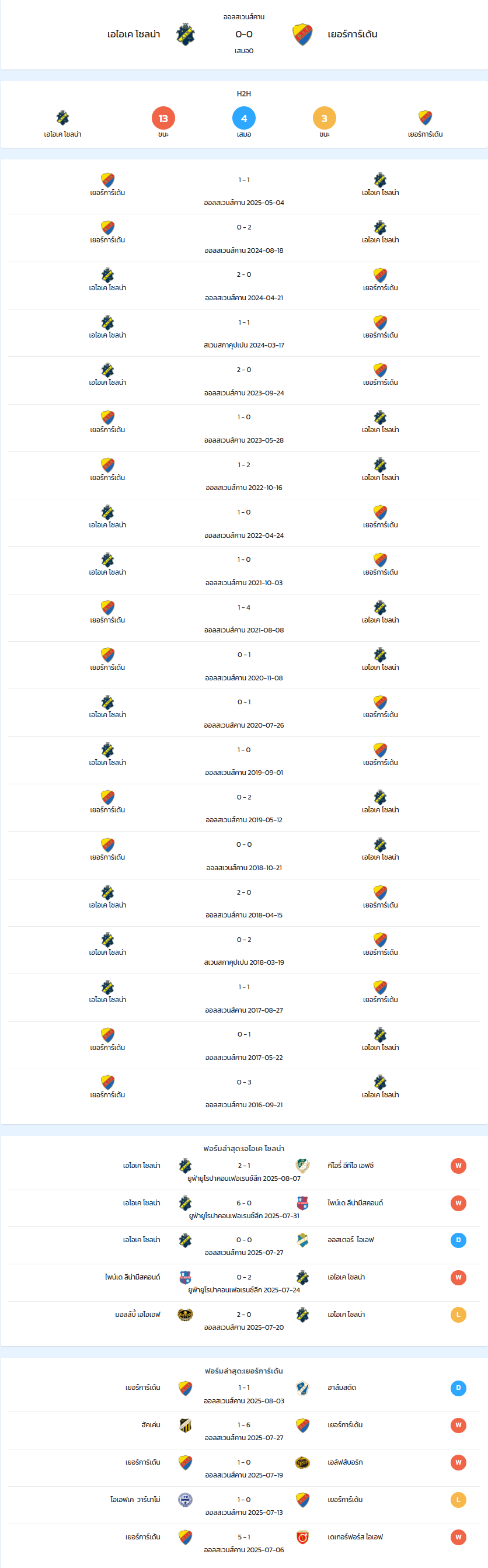This screenshot has height=1568, width=488.
Task: Click Djurgården crest in H2H summary
Action: point(426,117)
